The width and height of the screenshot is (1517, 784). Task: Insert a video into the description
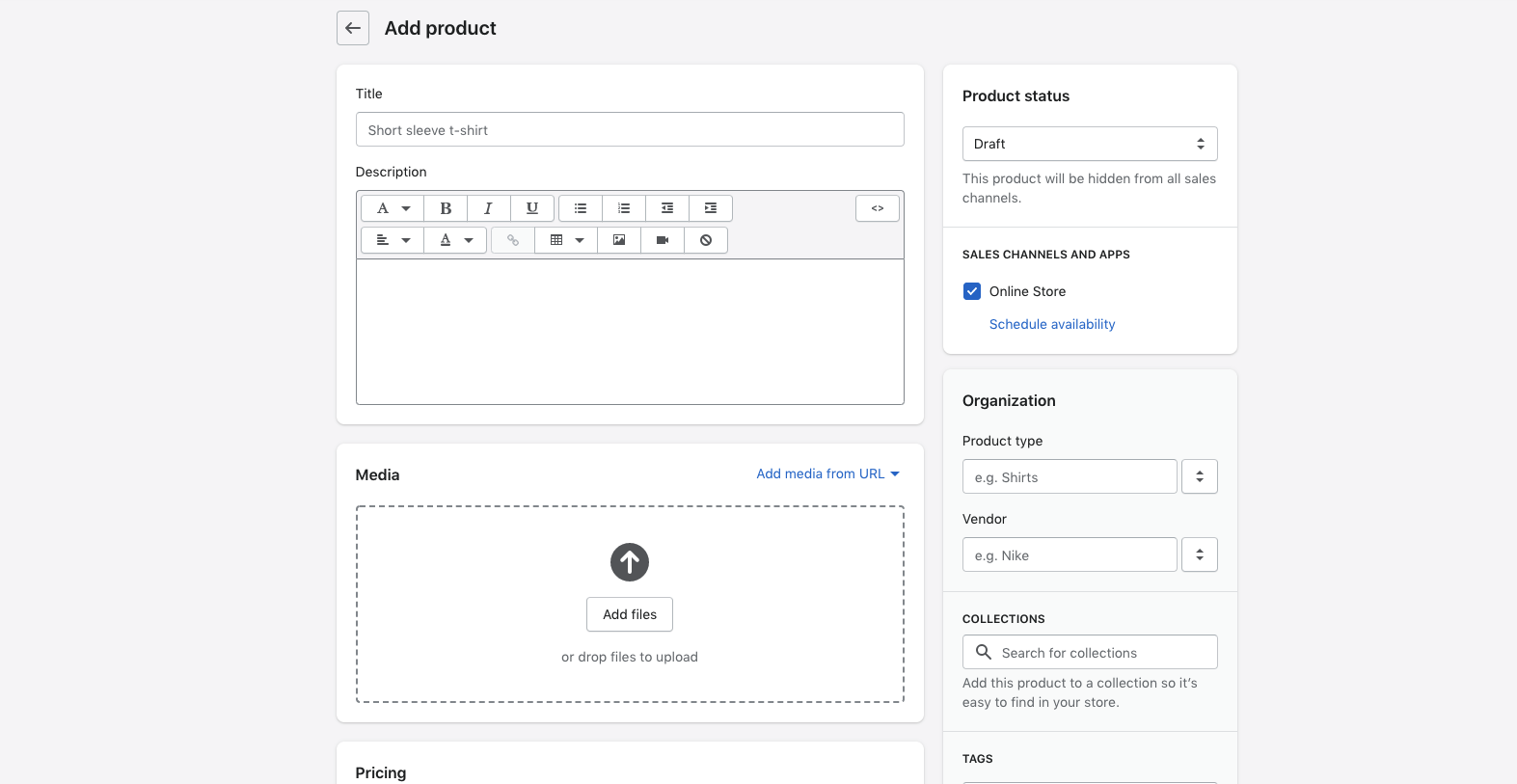click(663, 240)
